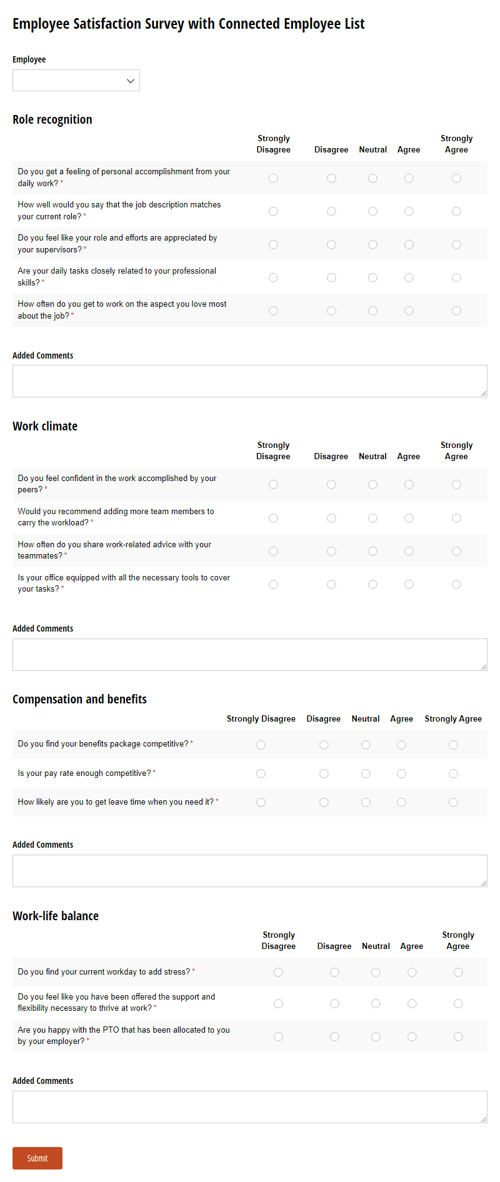
Task: Choose Strongly Disagree for adding more team members
Action: (x=274, y=518)
